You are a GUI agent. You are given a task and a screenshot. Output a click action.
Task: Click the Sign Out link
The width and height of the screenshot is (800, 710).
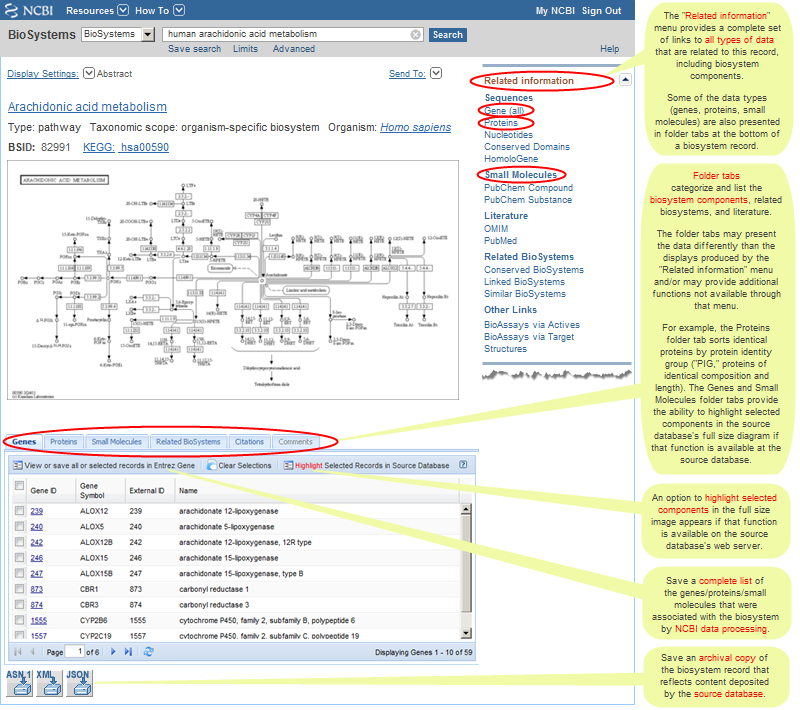tap(602, 11)
